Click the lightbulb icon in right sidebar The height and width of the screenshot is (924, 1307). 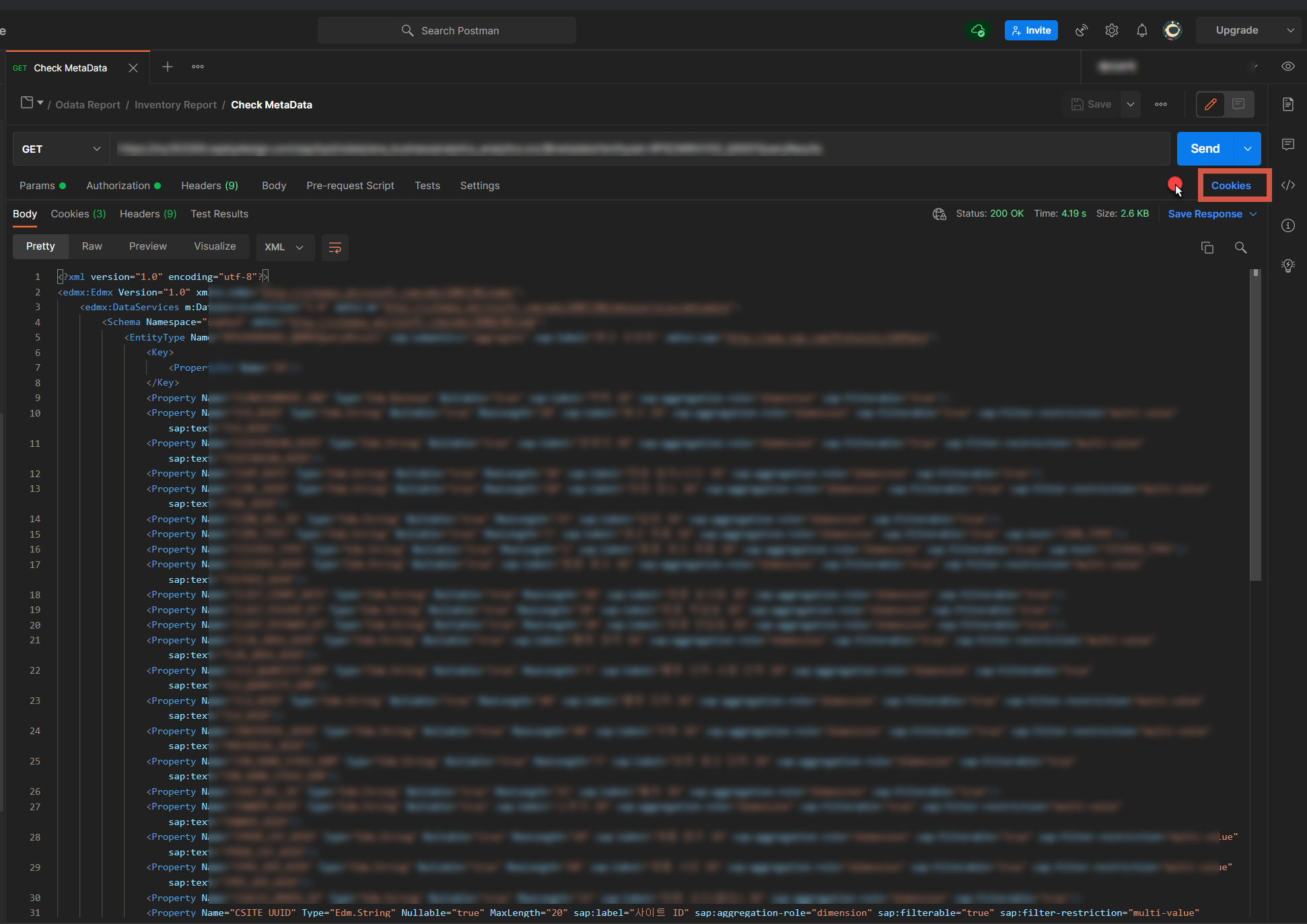pyautogui.click(x=1287, y=265)
